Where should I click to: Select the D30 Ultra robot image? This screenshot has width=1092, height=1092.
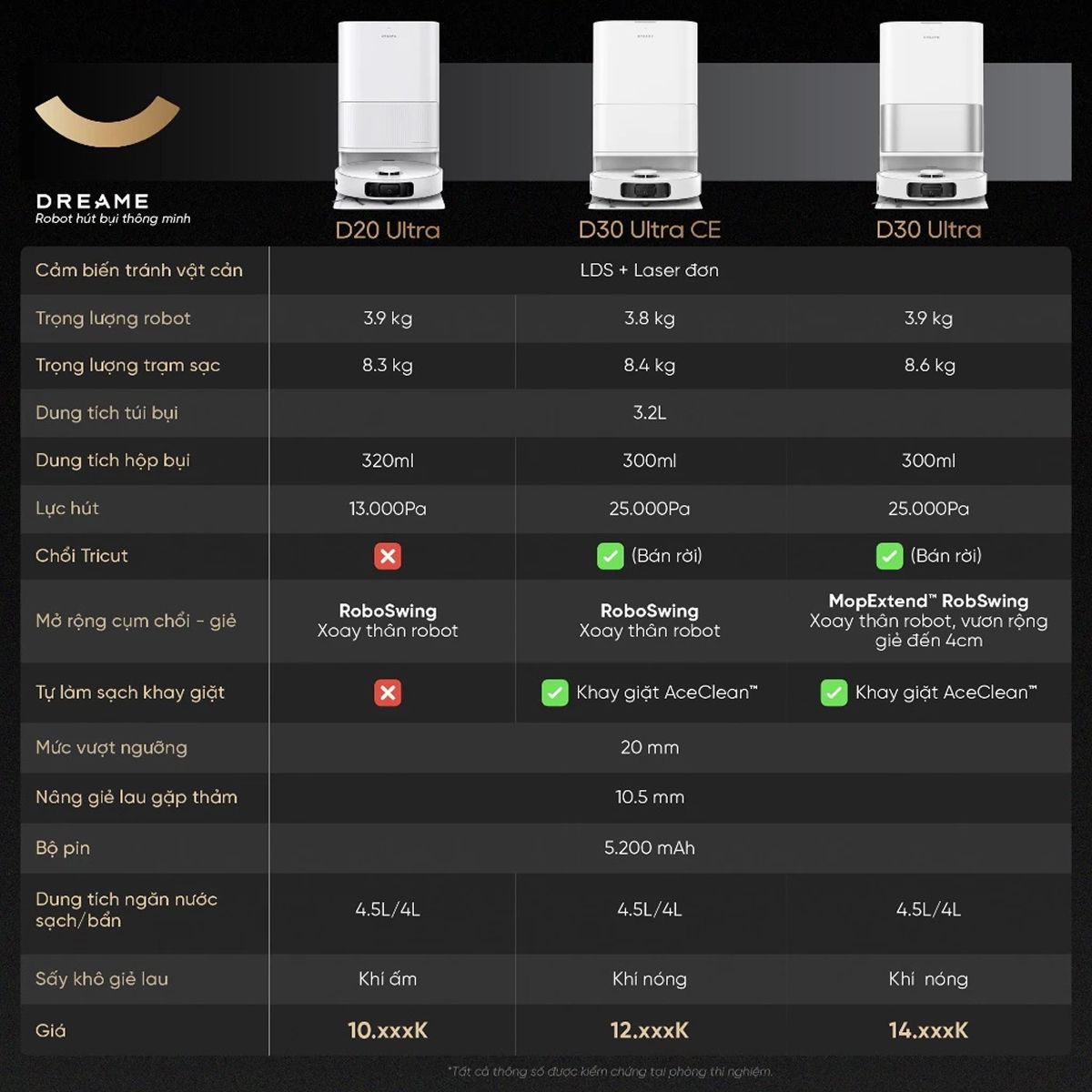click(x=930, y=116)
